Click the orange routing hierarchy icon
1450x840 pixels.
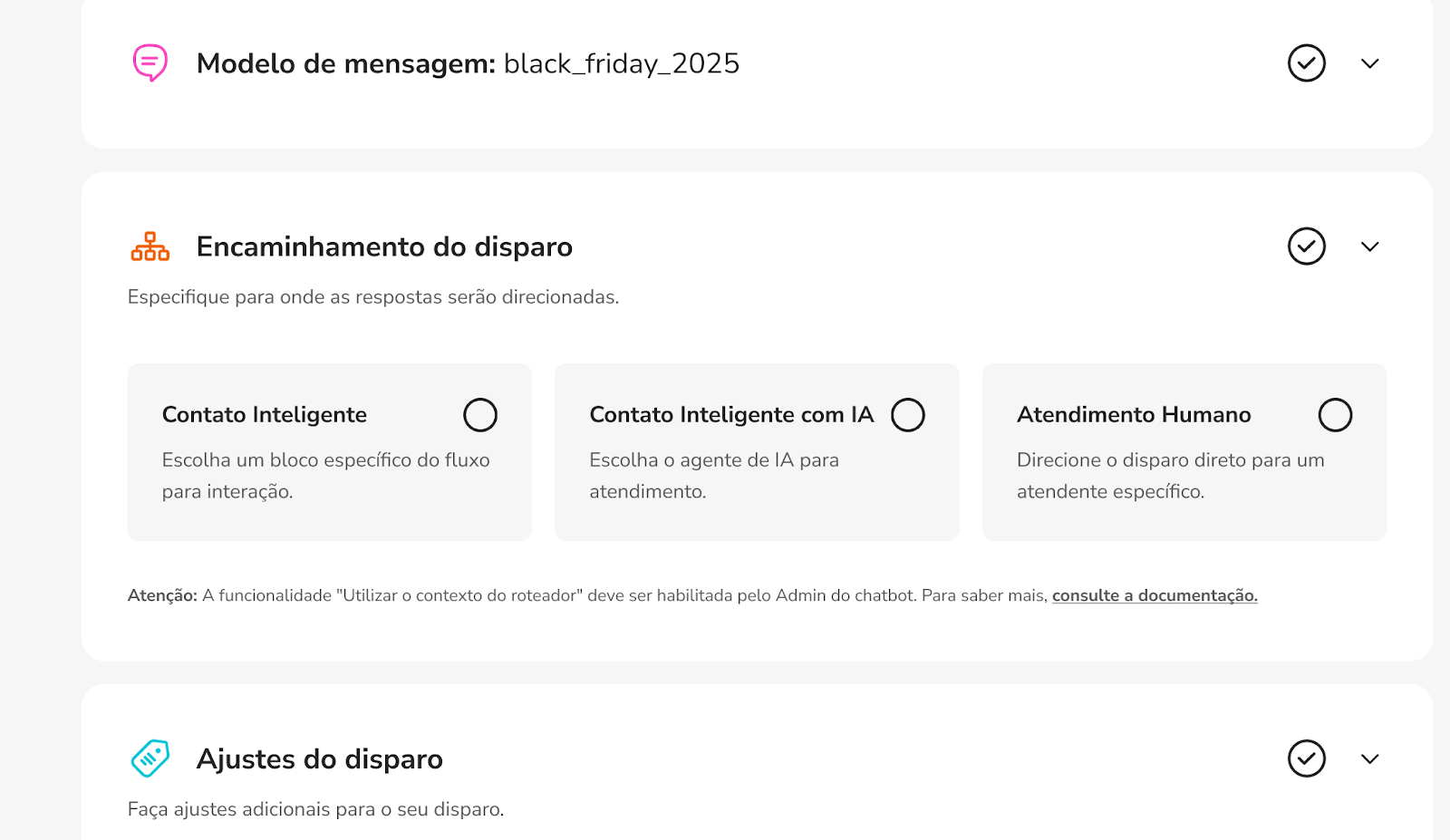pyautogui.click(x=150, y=246)
